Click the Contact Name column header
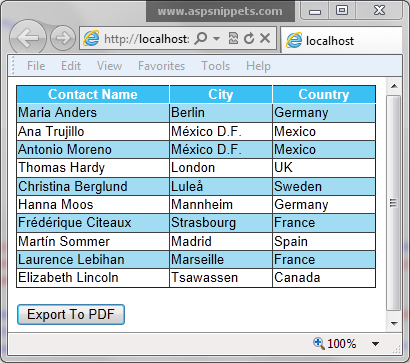Image resolution: width=410 pixels, height=363 pixels. 93,94
